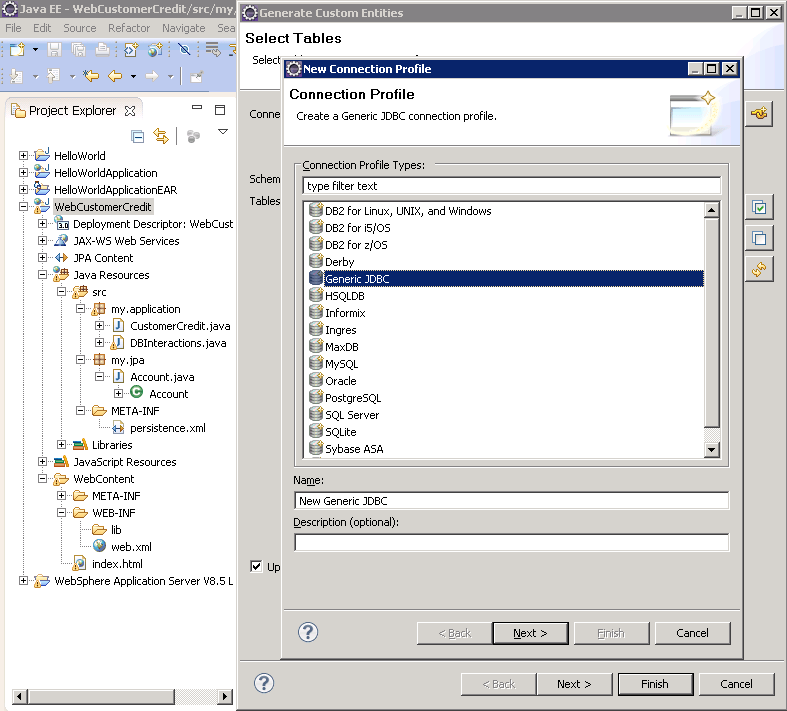Toggle Link with Editor in Project Explorer
787x711 pixels.
(x=161, y=136)
